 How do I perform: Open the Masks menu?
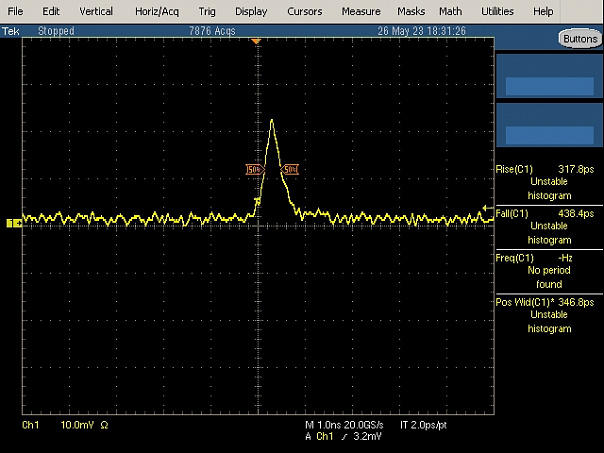(411, 12)
